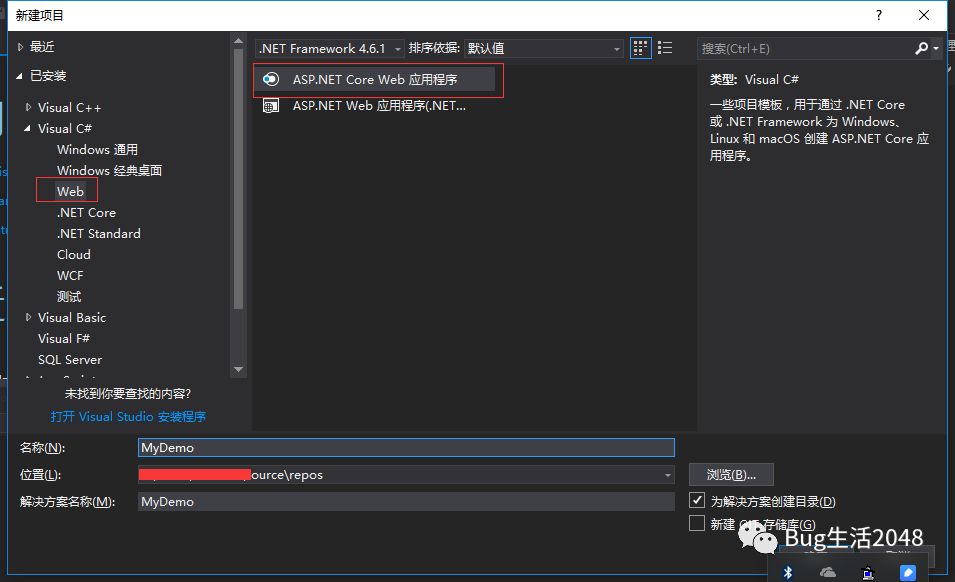Switch to list view icon
Screen dimensions: 955x582
tap(665, 48)
